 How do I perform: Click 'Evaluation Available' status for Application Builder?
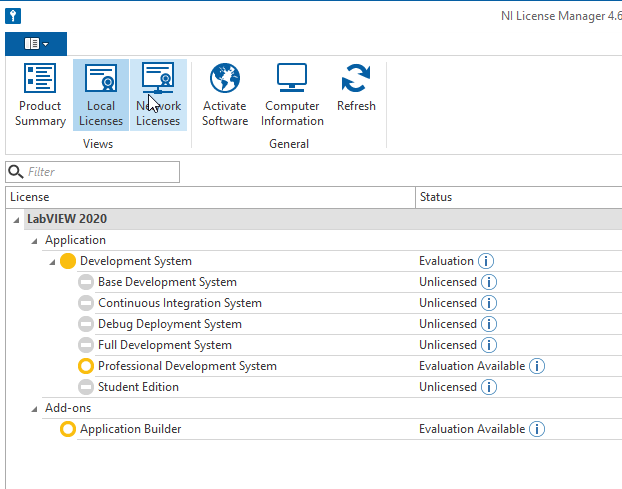pyautogui.click(x=472, y=429)
